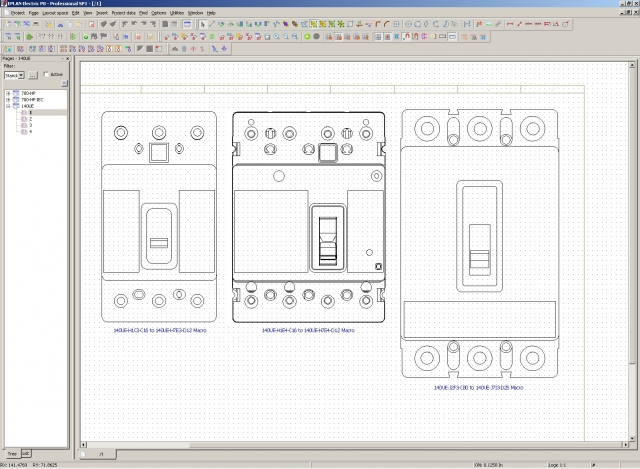640x469 pixels.
Task: Open the Project data menu
Action: [123, 13]
